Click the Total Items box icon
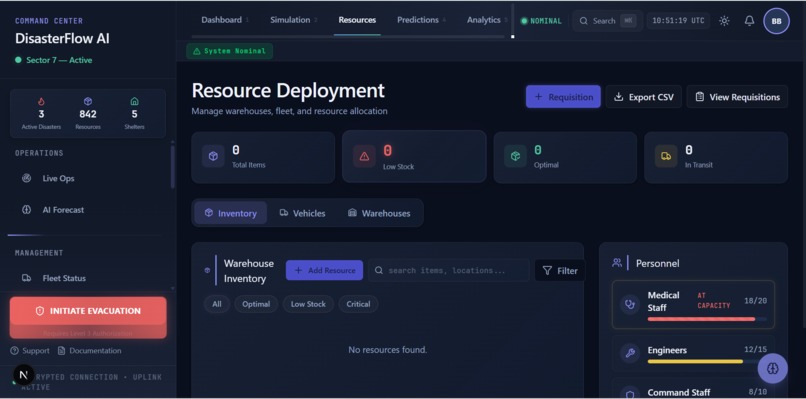 tap(213, 156)
